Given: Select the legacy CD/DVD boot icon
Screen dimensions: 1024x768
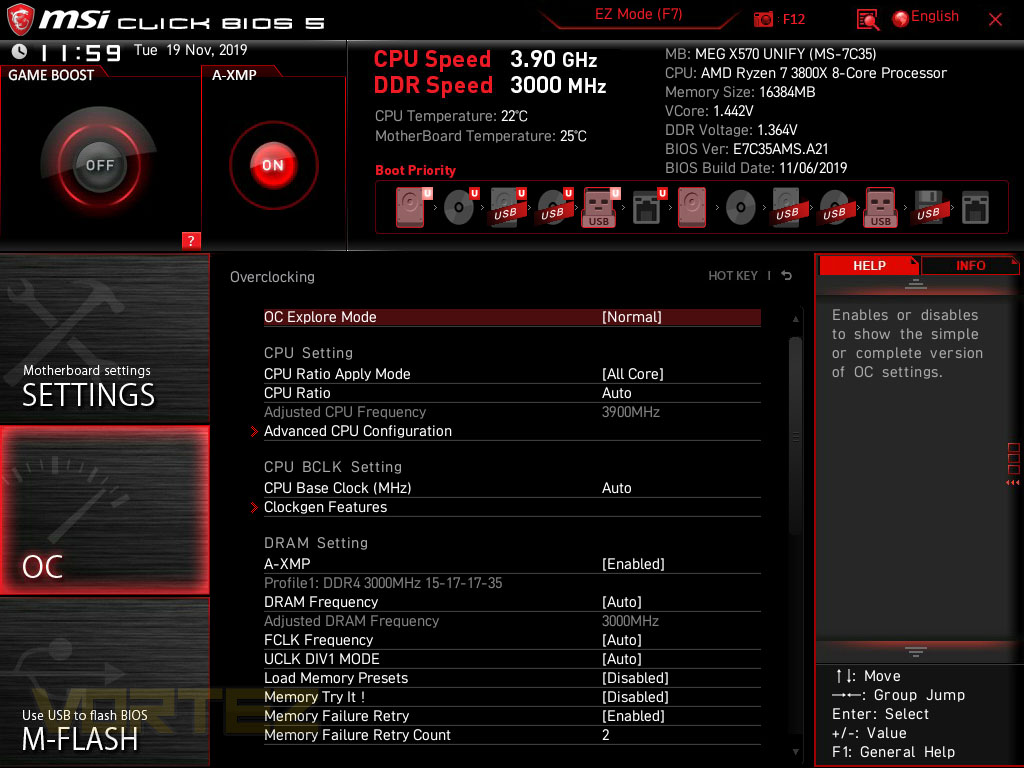Looking at the screenshot, I should pyautogui.click(x=741, y=208).
